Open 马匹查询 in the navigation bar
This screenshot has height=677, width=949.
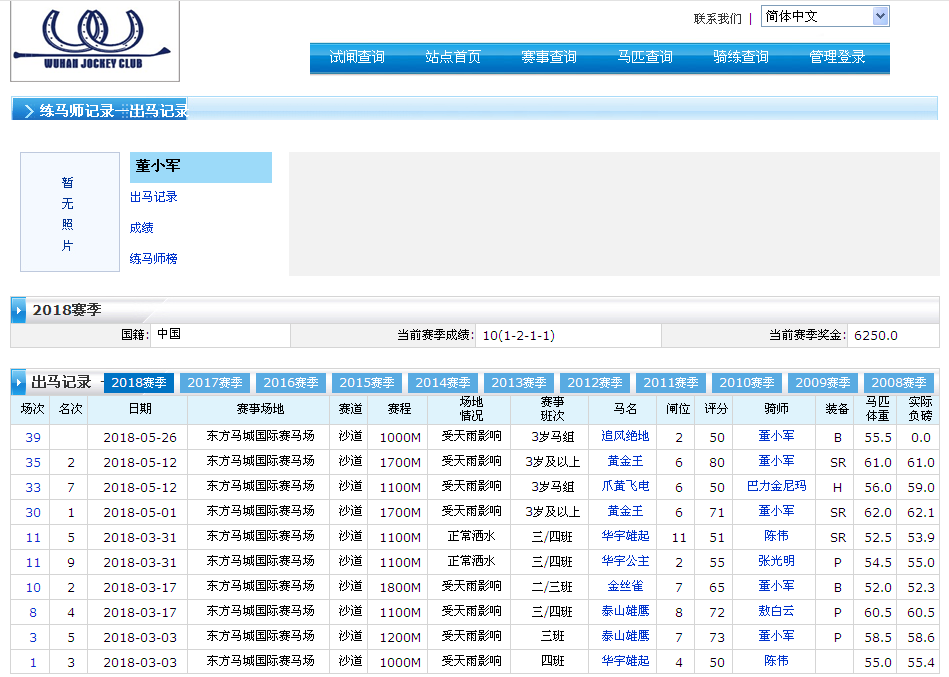click(x=644, y=57)
